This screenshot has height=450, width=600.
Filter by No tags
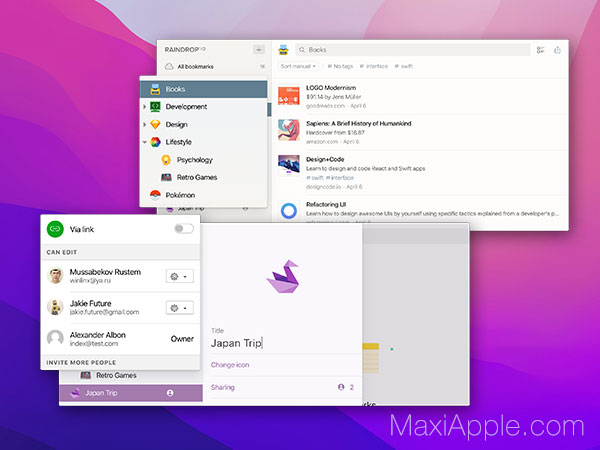[x=340, y=67]
